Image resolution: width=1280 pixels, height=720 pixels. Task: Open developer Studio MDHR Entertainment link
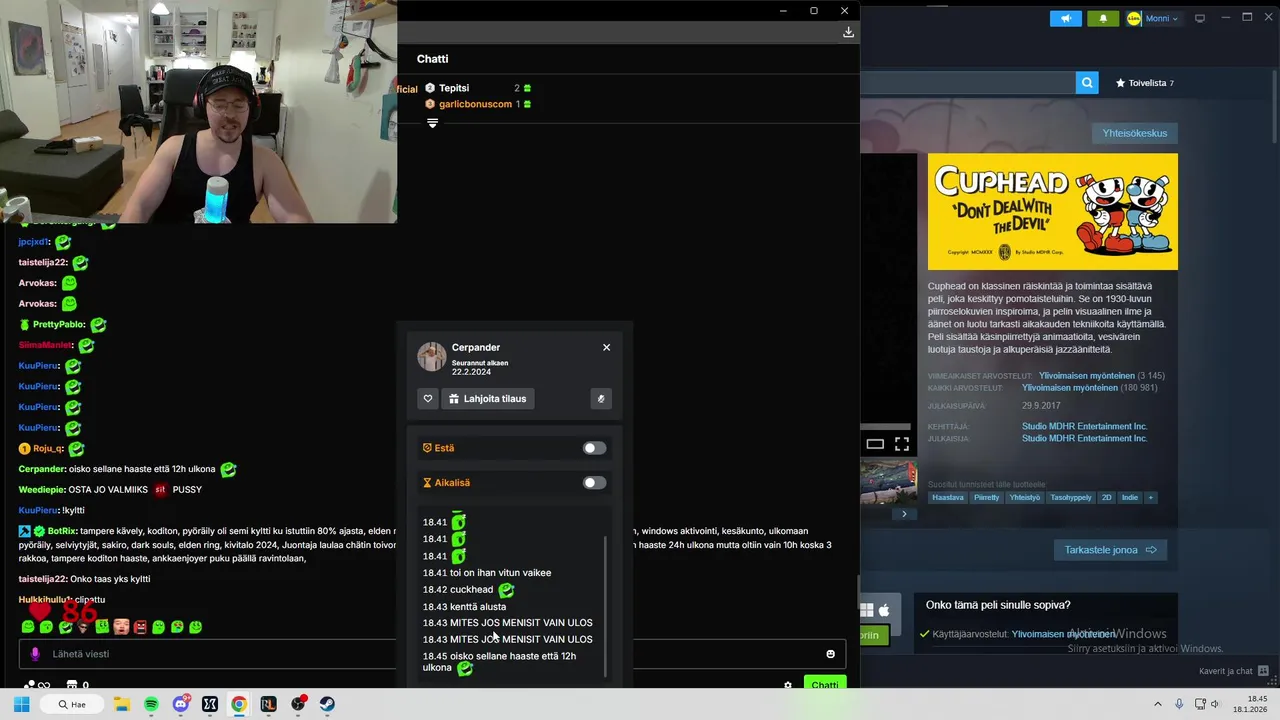click(1084, 426)
